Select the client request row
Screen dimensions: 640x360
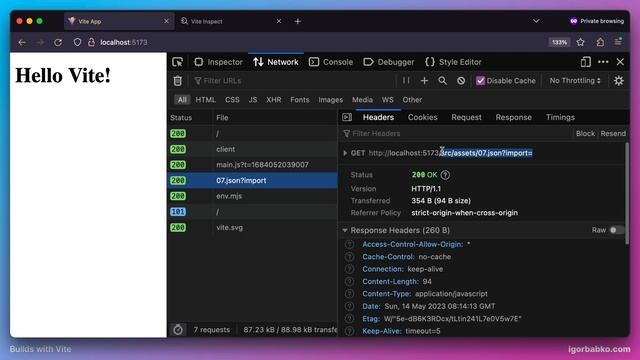252,149
